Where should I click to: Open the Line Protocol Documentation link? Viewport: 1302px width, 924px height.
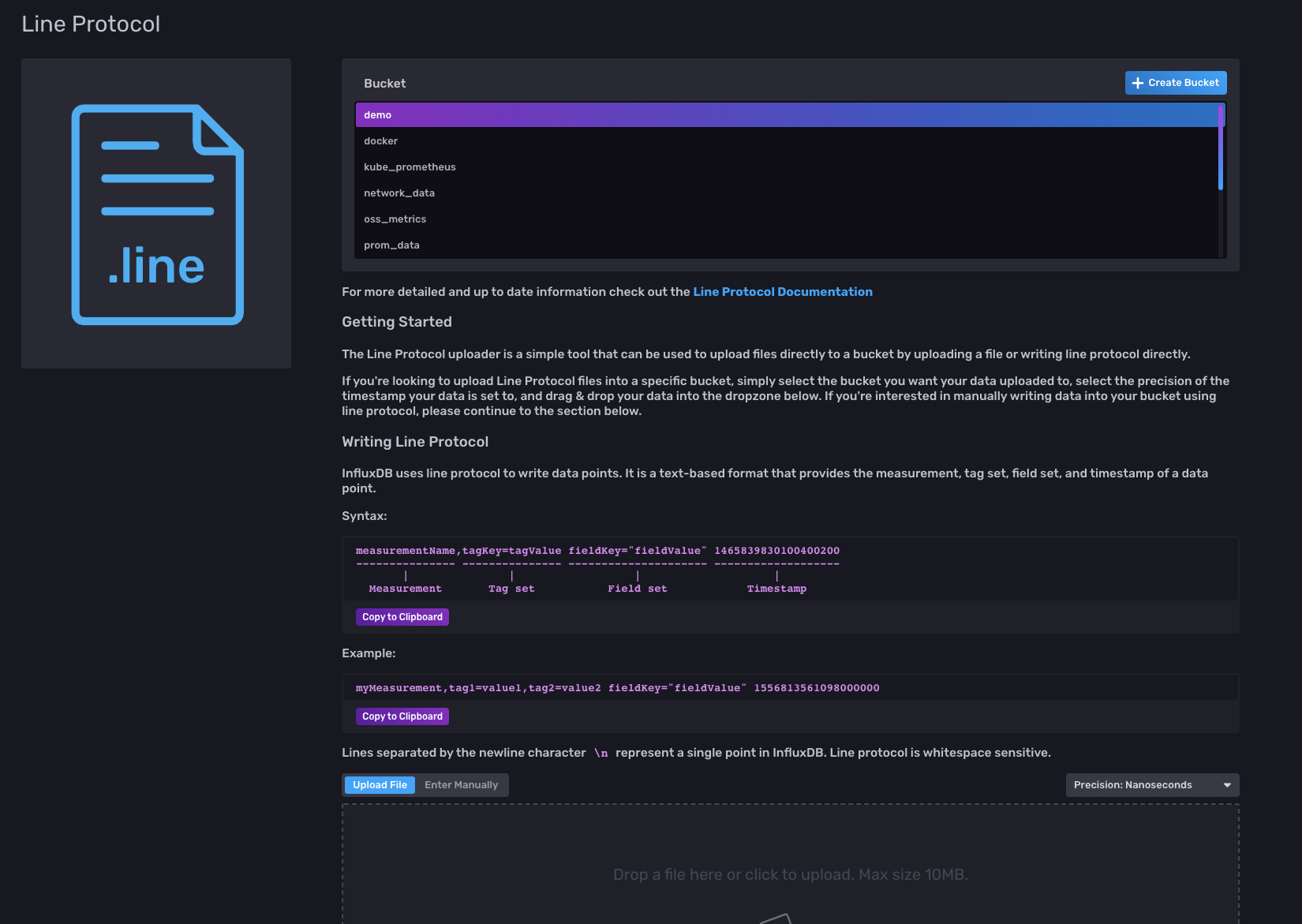[x=782, y=291]
